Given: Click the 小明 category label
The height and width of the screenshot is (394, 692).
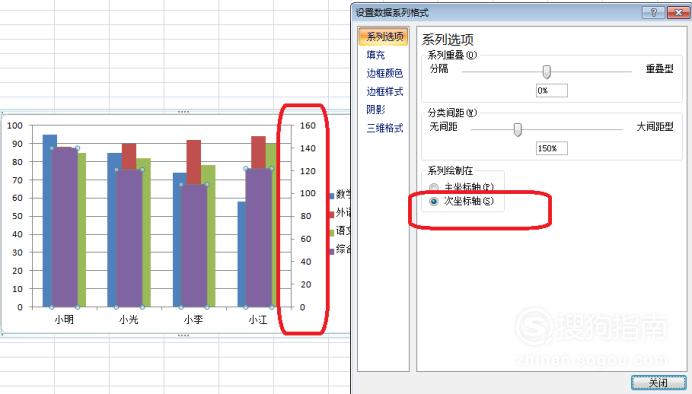Looking at the screenshot, I should coord(64,319).
